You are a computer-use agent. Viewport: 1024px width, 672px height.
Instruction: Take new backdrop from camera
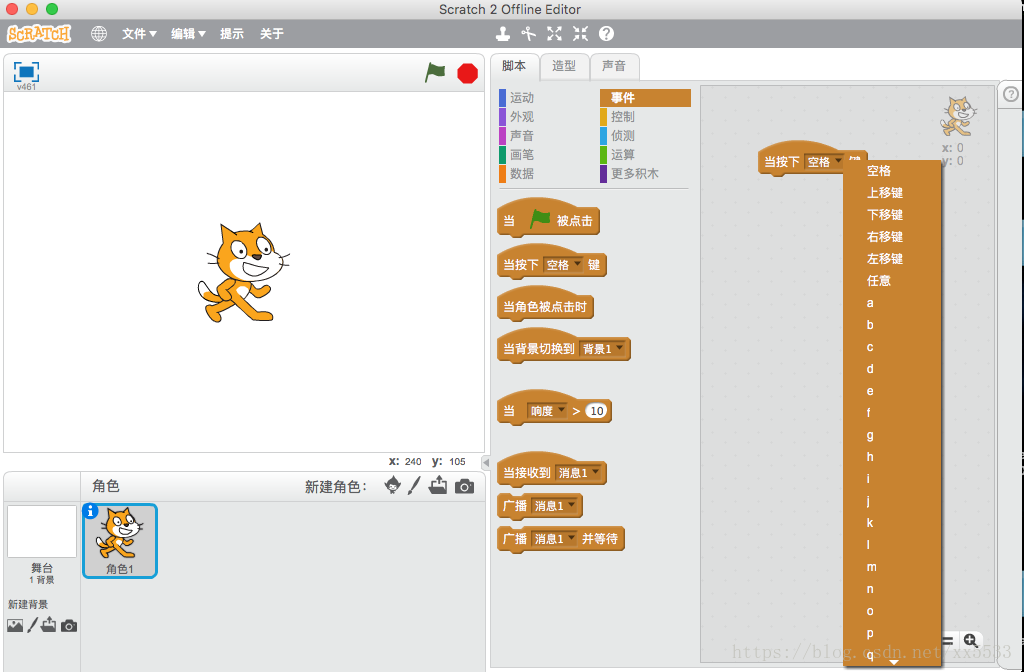(69, 626)
